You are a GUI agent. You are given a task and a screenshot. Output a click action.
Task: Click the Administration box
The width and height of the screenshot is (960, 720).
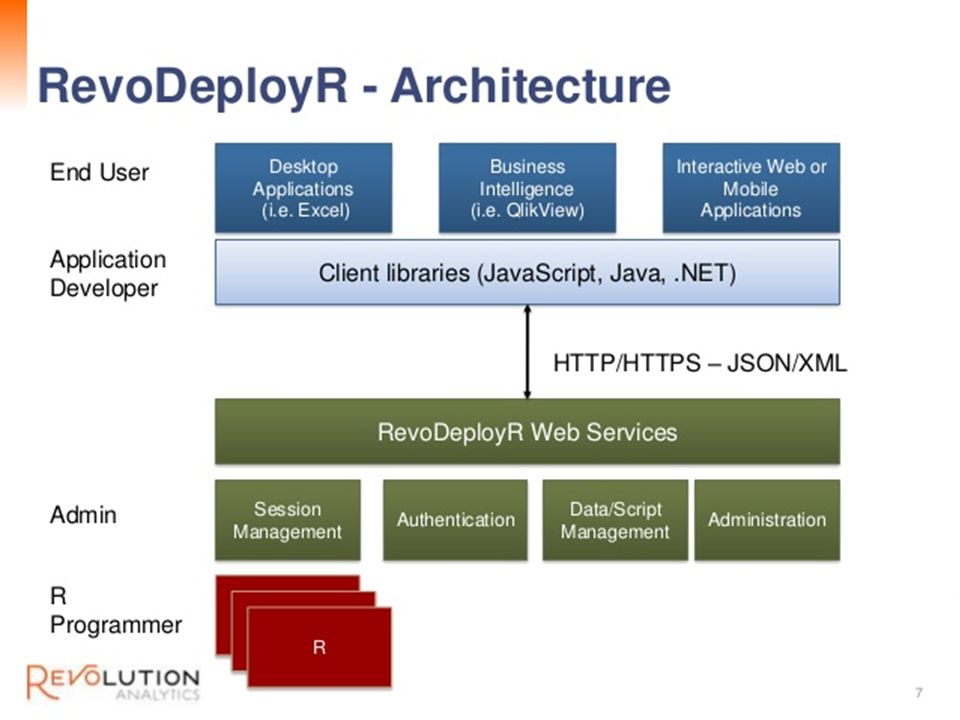(767, 520)
